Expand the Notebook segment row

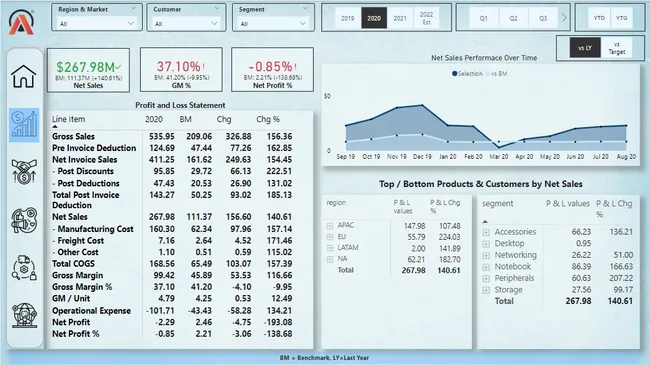486,267
